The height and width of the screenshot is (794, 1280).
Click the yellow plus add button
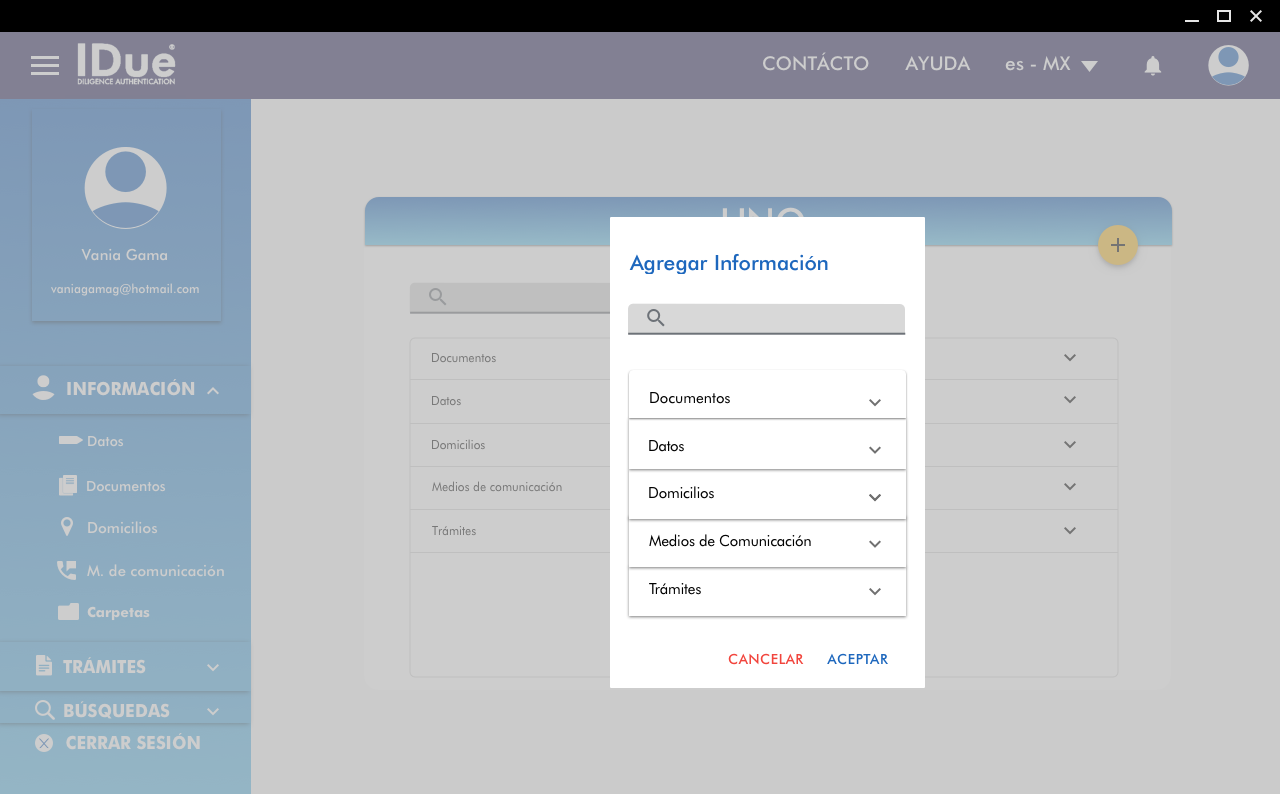(x=1118, y=245)
